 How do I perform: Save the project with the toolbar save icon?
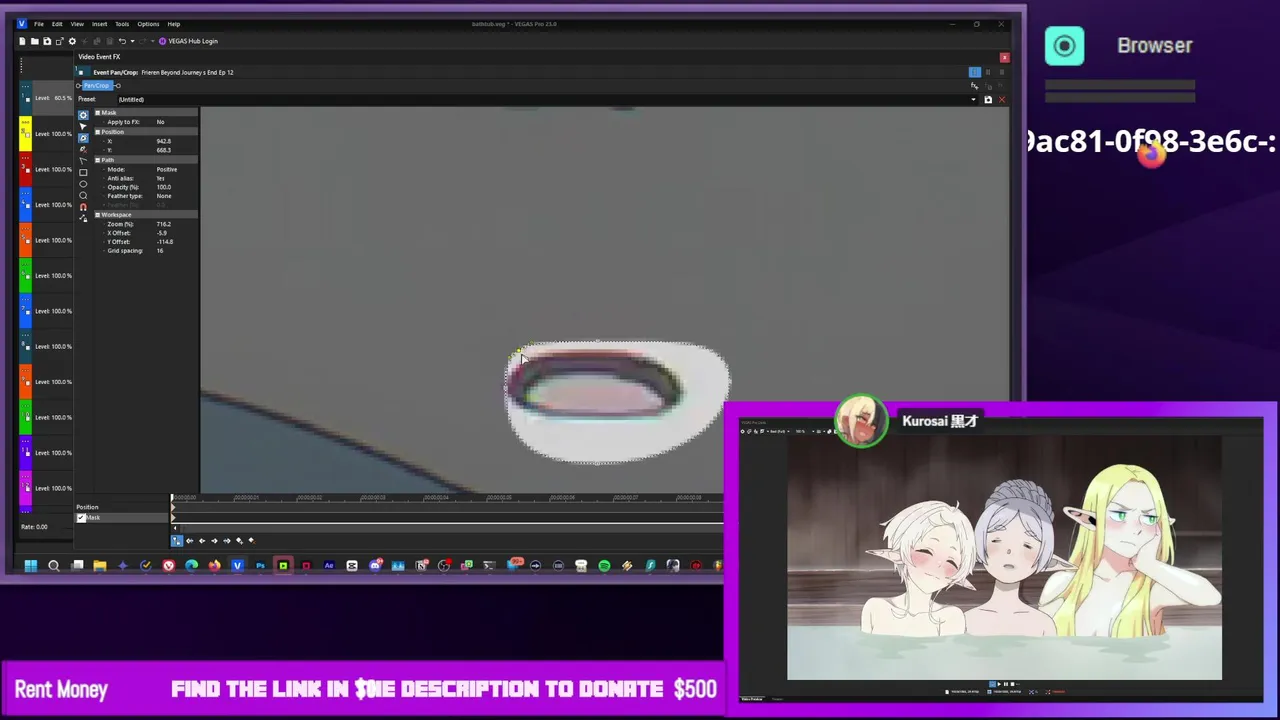coord(47,41)
